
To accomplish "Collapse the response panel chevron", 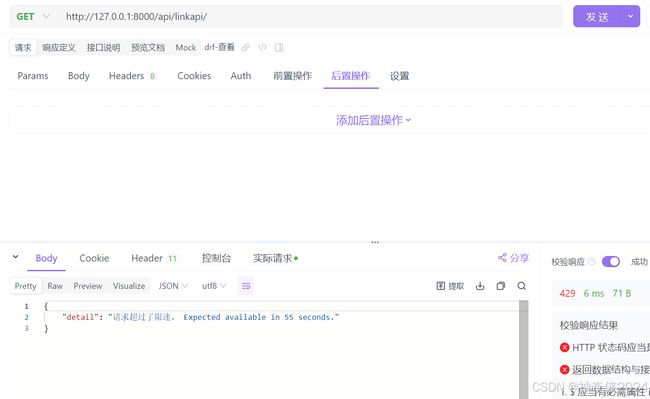I will (15, 257).
